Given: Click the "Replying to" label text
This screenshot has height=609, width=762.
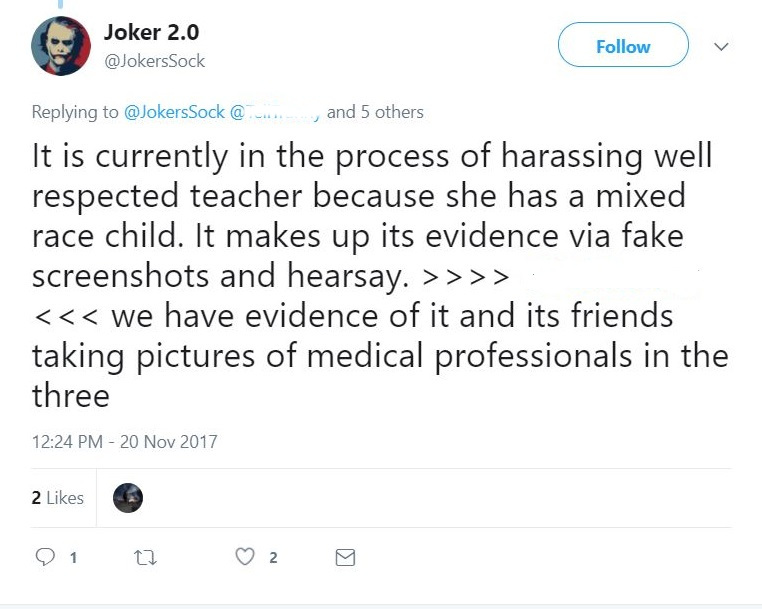Looking at the screenshot, I should tap(75, 112).
